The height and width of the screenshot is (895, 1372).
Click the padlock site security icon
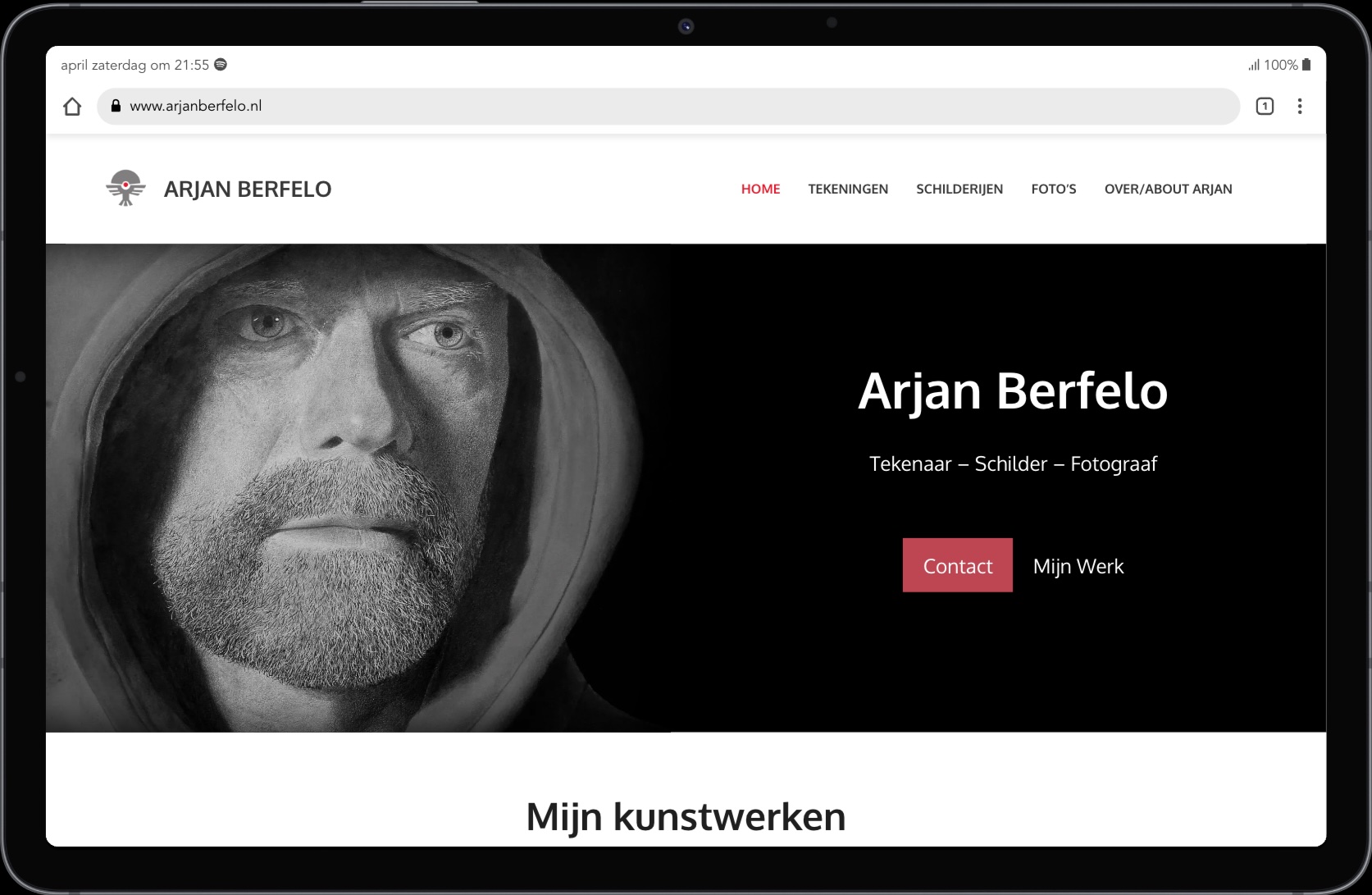click(x=116, y=106)
